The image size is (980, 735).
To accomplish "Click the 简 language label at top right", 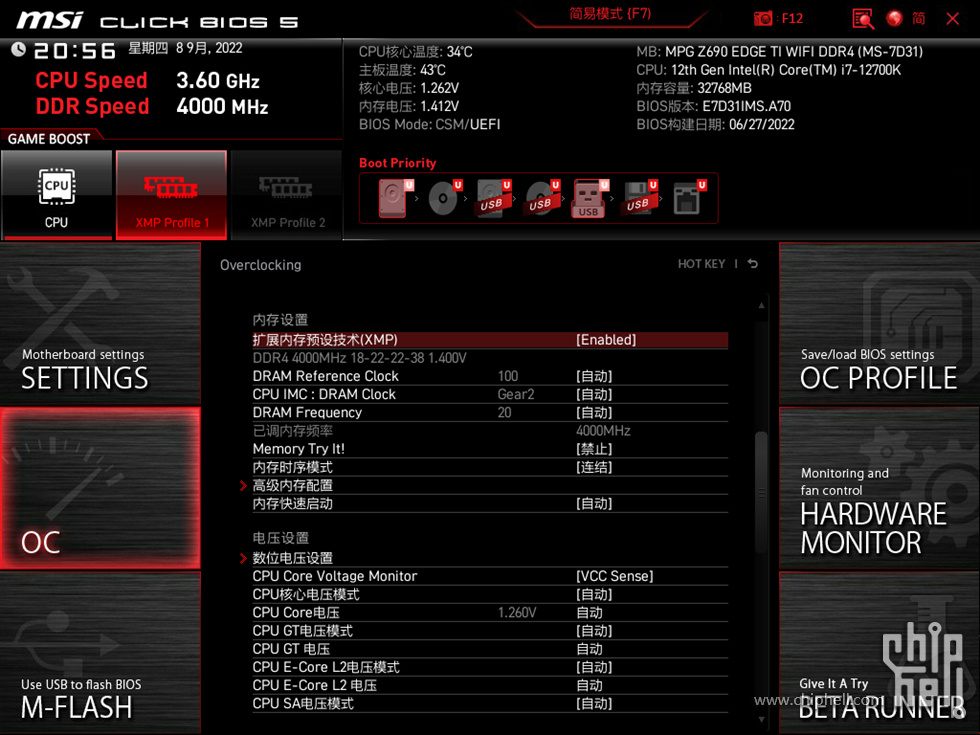I will (919, 19).
